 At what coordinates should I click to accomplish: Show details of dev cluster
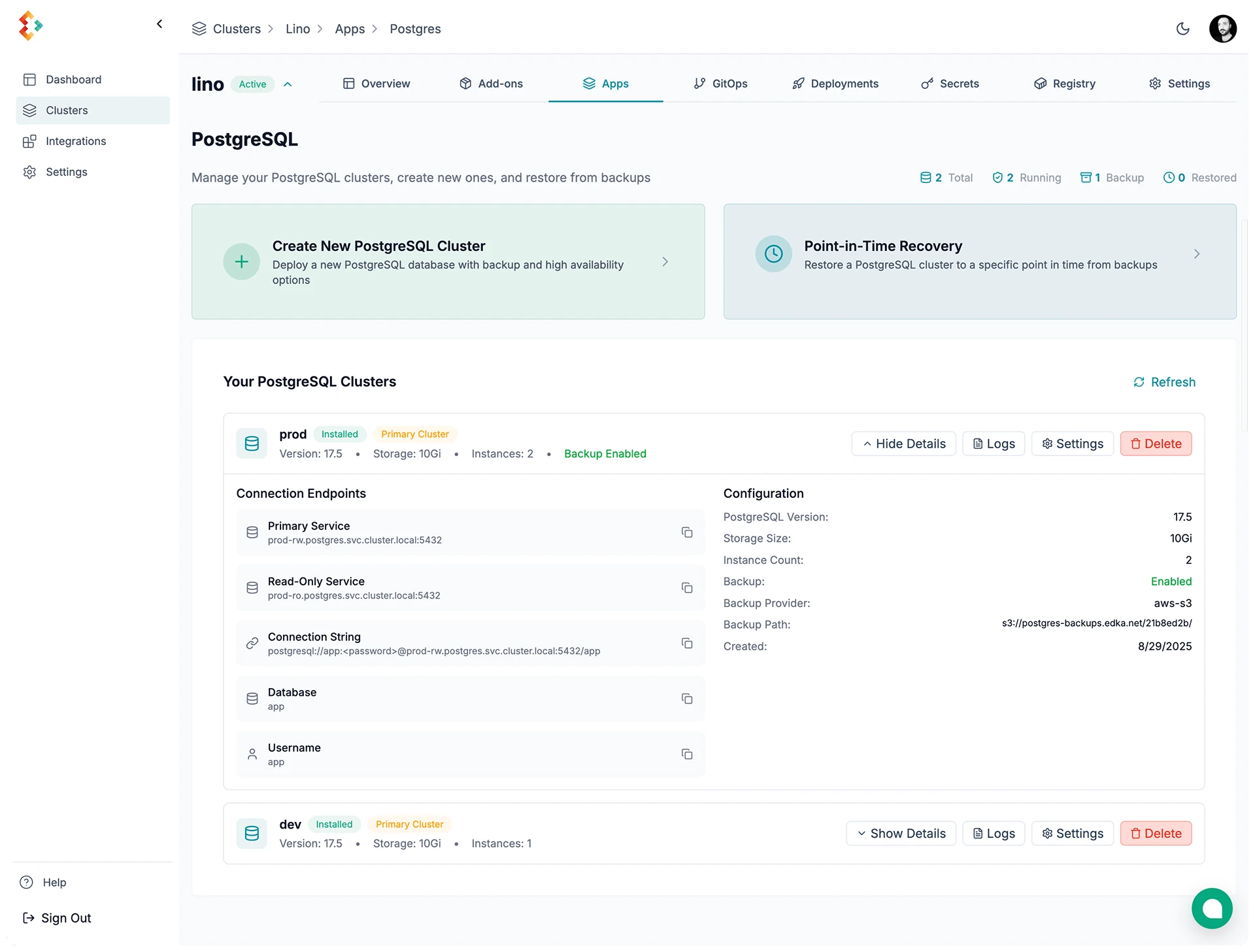click(901, 833)
